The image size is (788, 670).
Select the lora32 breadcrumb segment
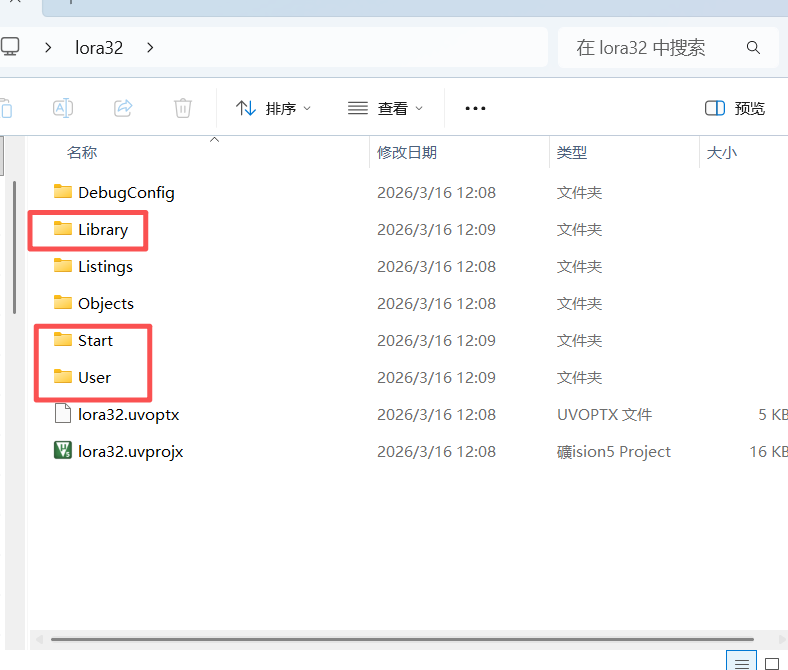pyautogui.click(x=98, y=48)
